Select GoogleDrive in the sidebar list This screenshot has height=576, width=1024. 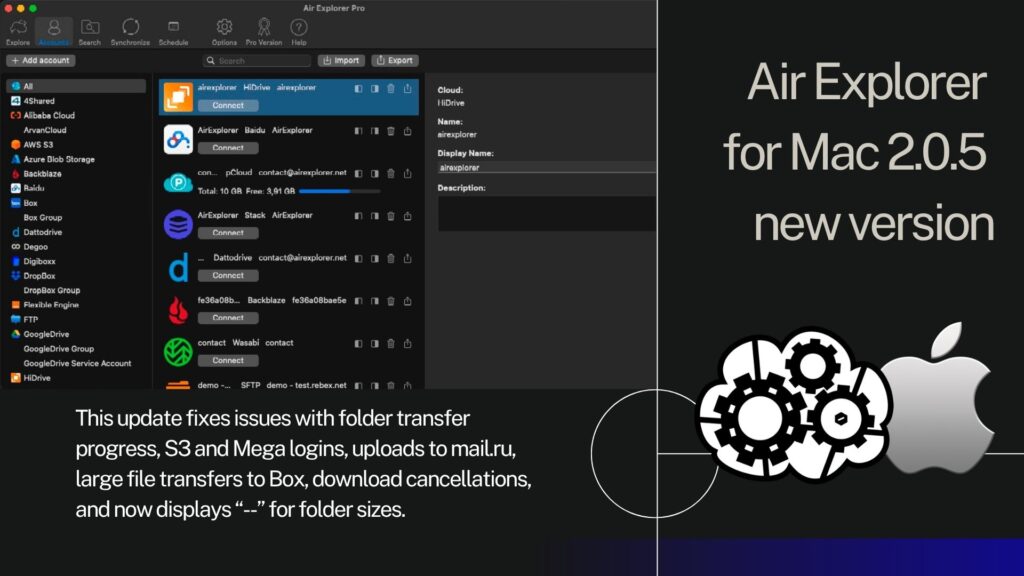pyautogui.click(x=44, y=334)
